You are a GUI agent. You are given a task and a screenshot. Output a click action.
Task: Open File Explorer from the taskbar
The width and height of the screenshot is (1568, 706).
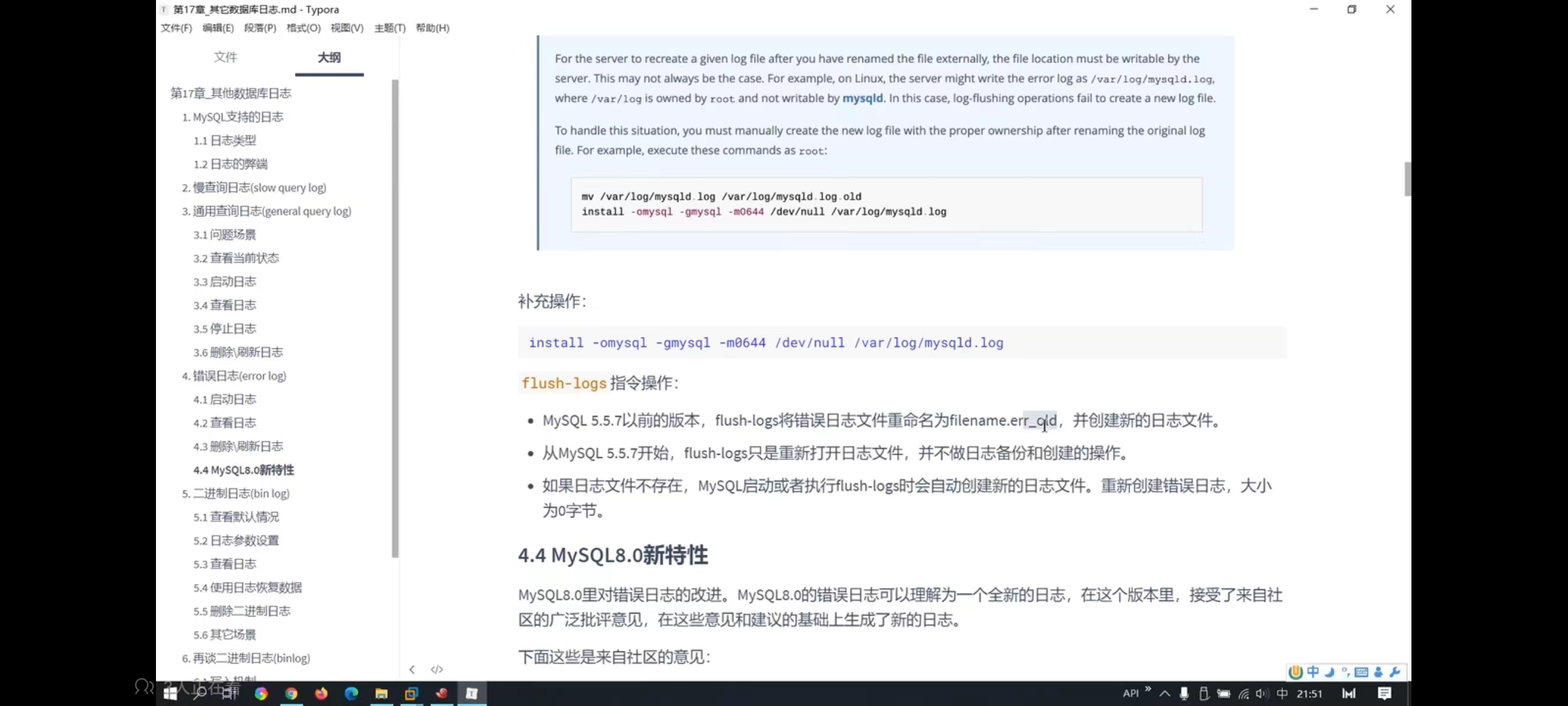coord(381,693)
